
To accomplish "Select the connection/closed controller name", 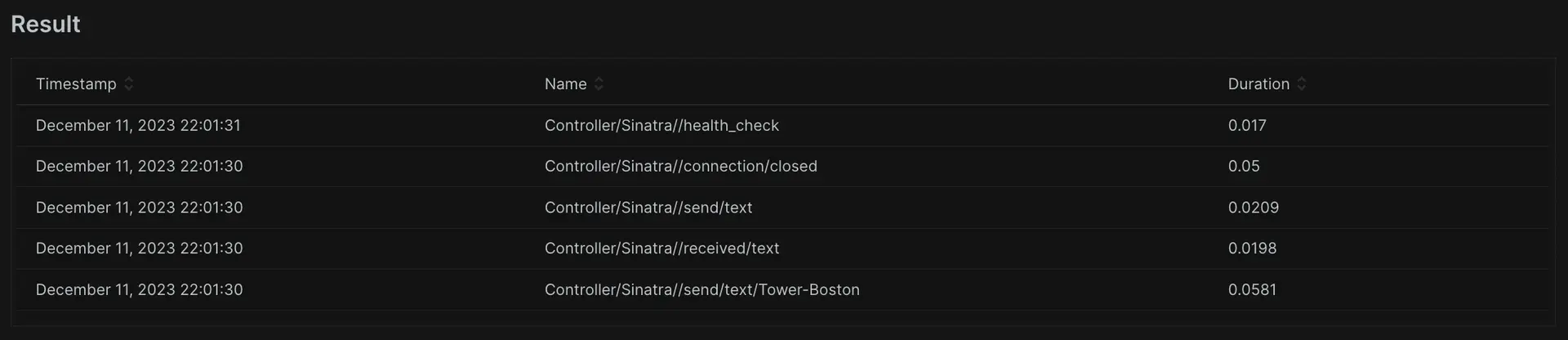I will pos(680,167).
